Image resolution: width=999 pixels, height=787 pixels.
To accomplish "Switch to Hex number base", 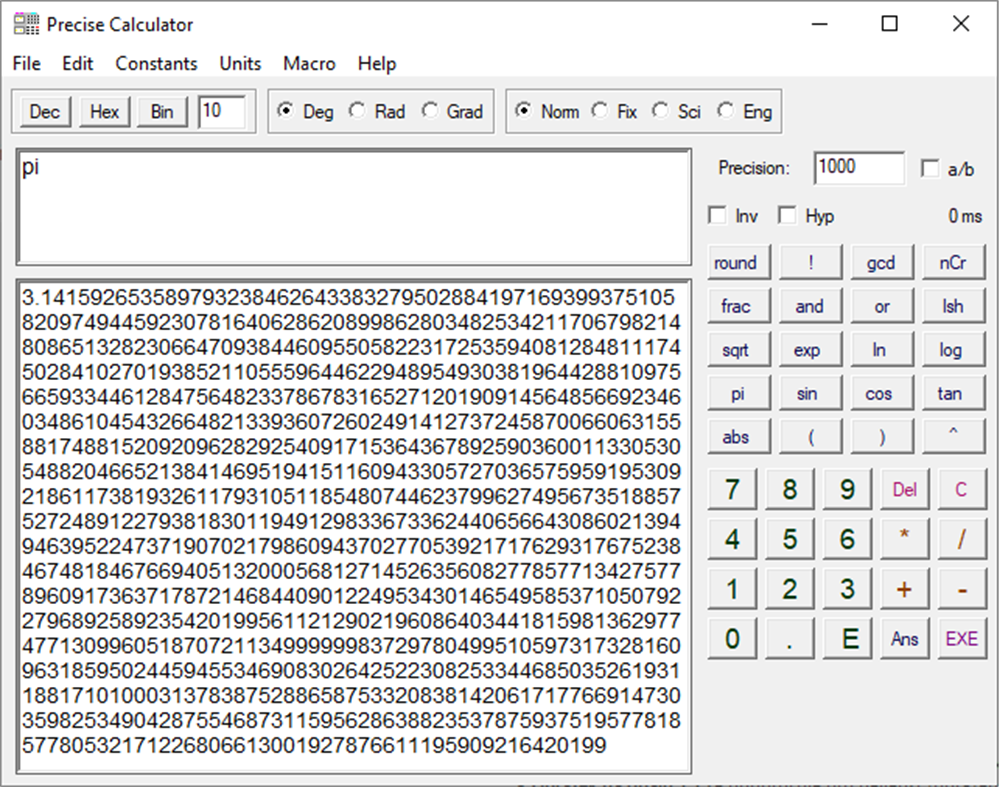I will coord(104,111).
